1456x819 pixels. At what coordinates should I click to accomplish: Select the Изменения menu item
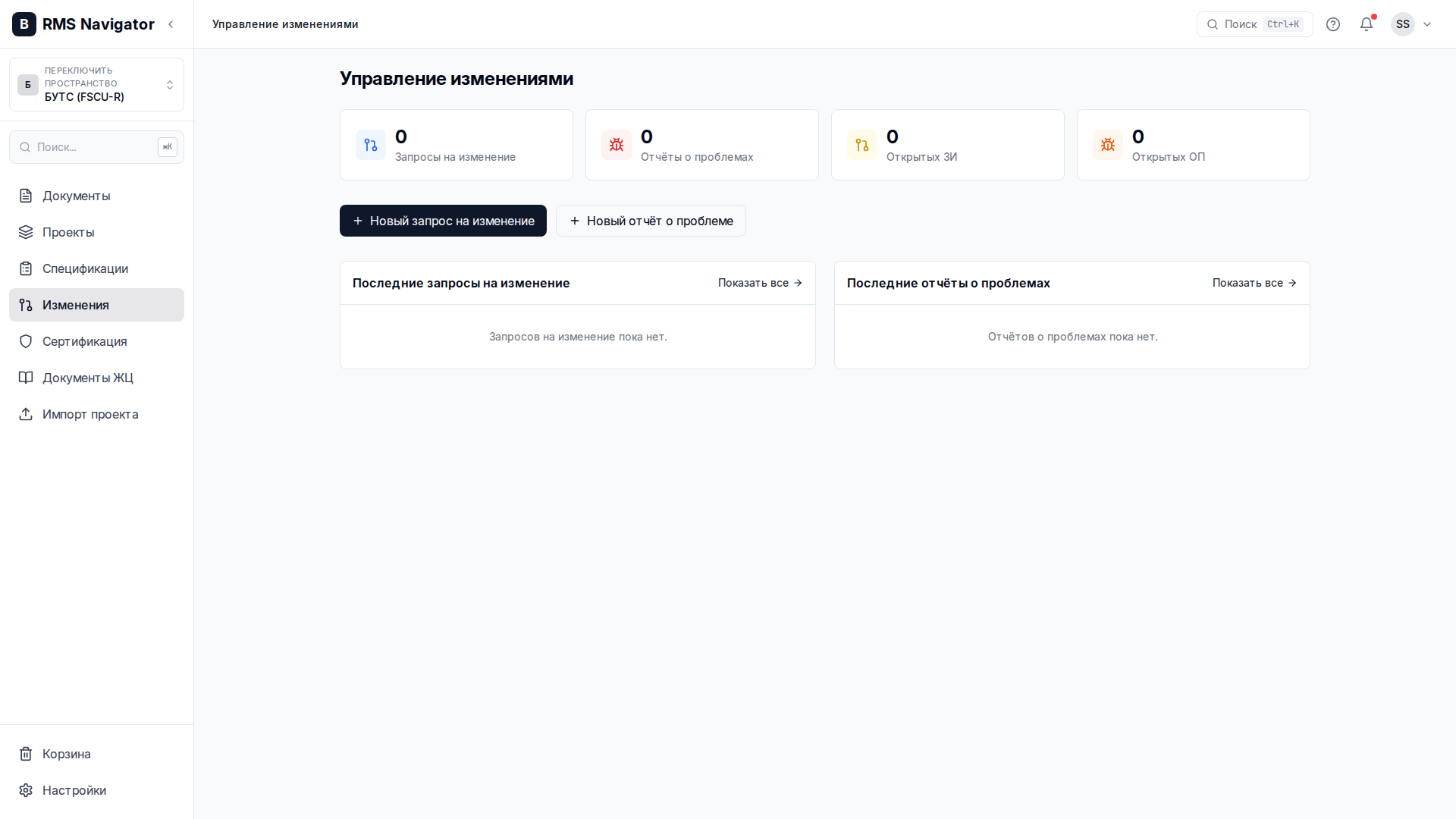pos(96,305)
